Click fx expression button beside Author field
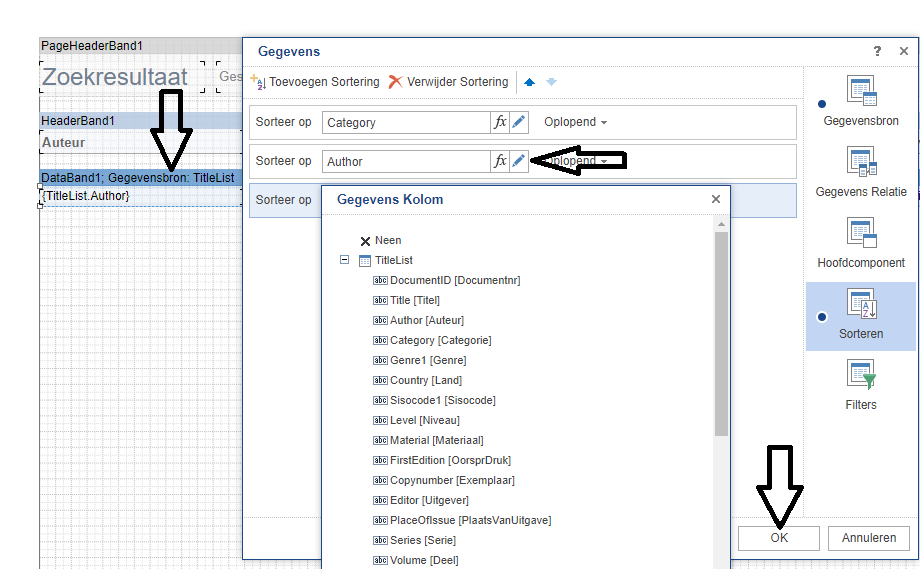Screen dimensions: 920x569 [500, 161]
